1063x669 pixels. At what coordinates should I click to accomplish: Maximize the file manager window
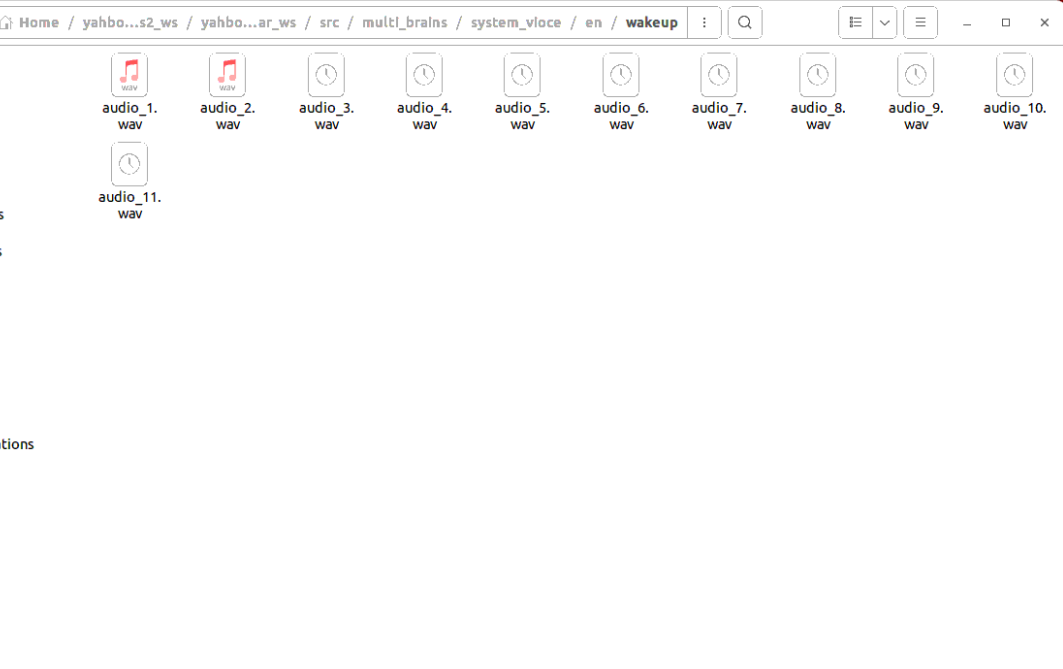point(1006,22)
